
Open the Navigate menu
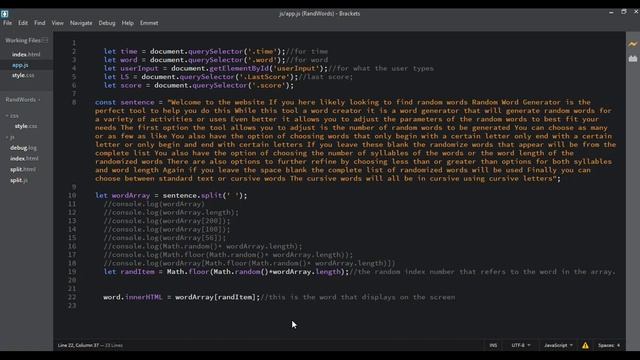81,23
